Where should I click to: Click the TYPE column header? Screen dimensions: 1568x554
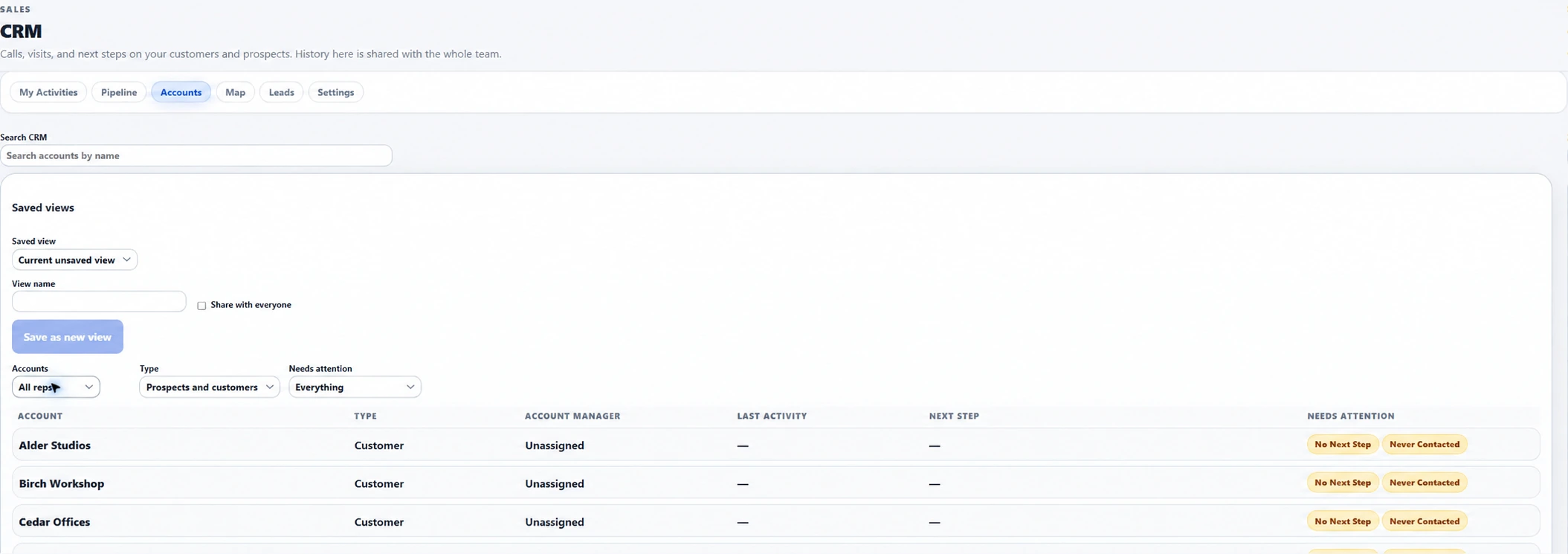366,416
